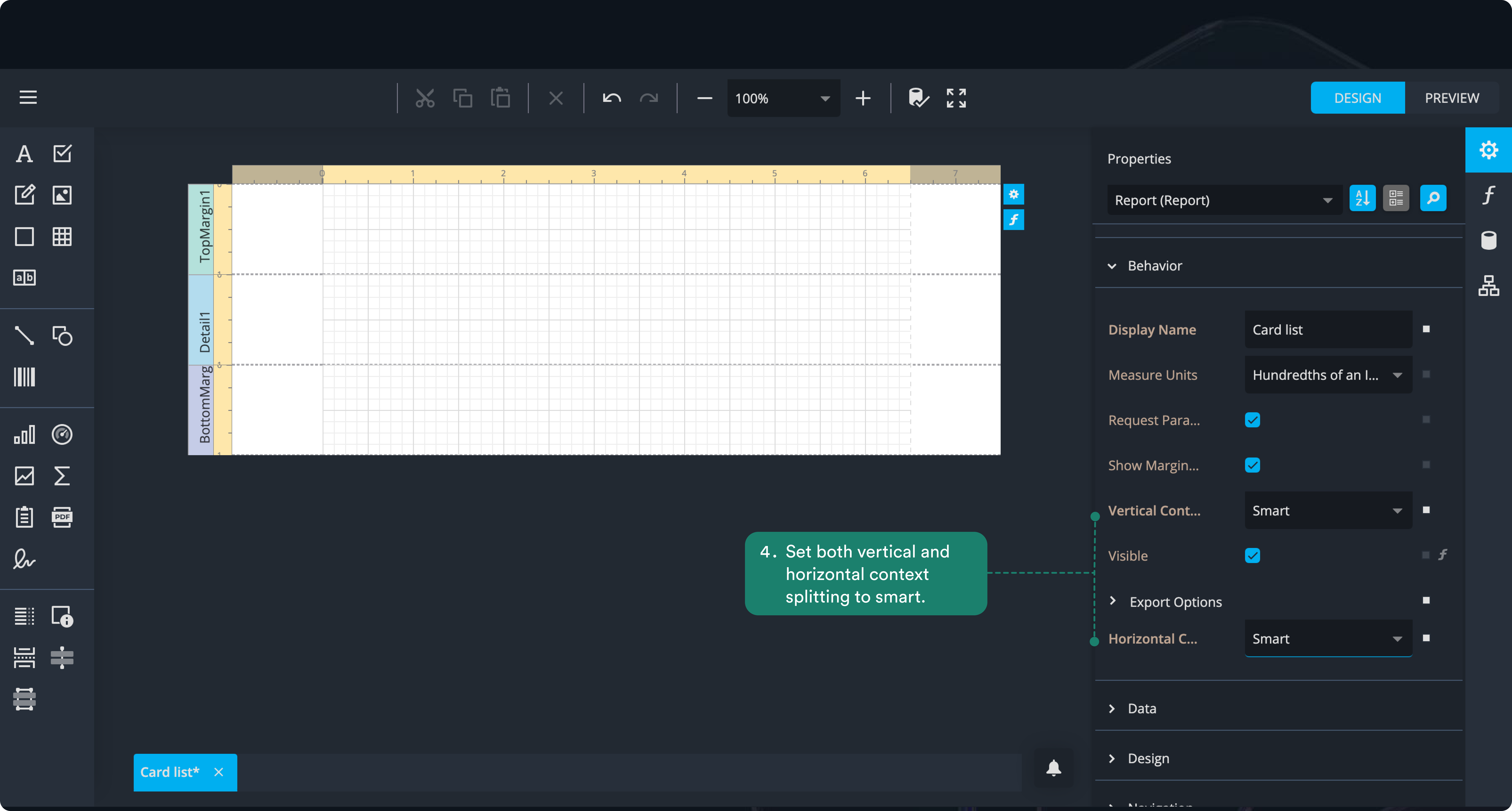Toggle the Show Margin Lines checkbox
Image resolution: width=1512 pixels, height=811 pixels.
click(x=1253, y=465)
